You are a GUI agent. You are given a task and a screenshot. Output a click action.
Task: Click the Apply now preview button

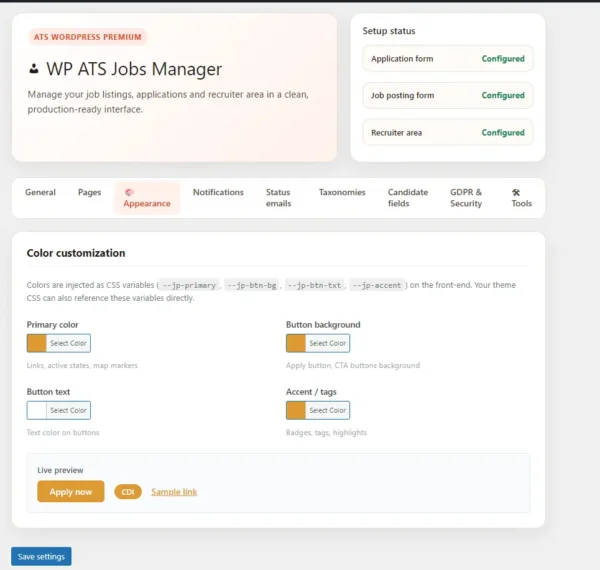point(71,492)
